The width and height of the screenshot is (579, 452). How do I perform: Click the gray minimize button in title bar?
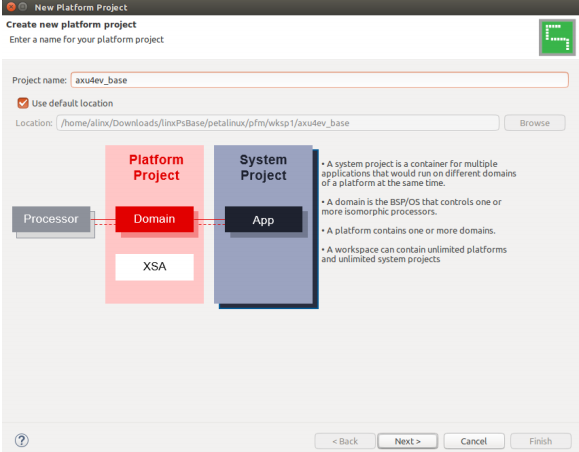coord(23,7)
